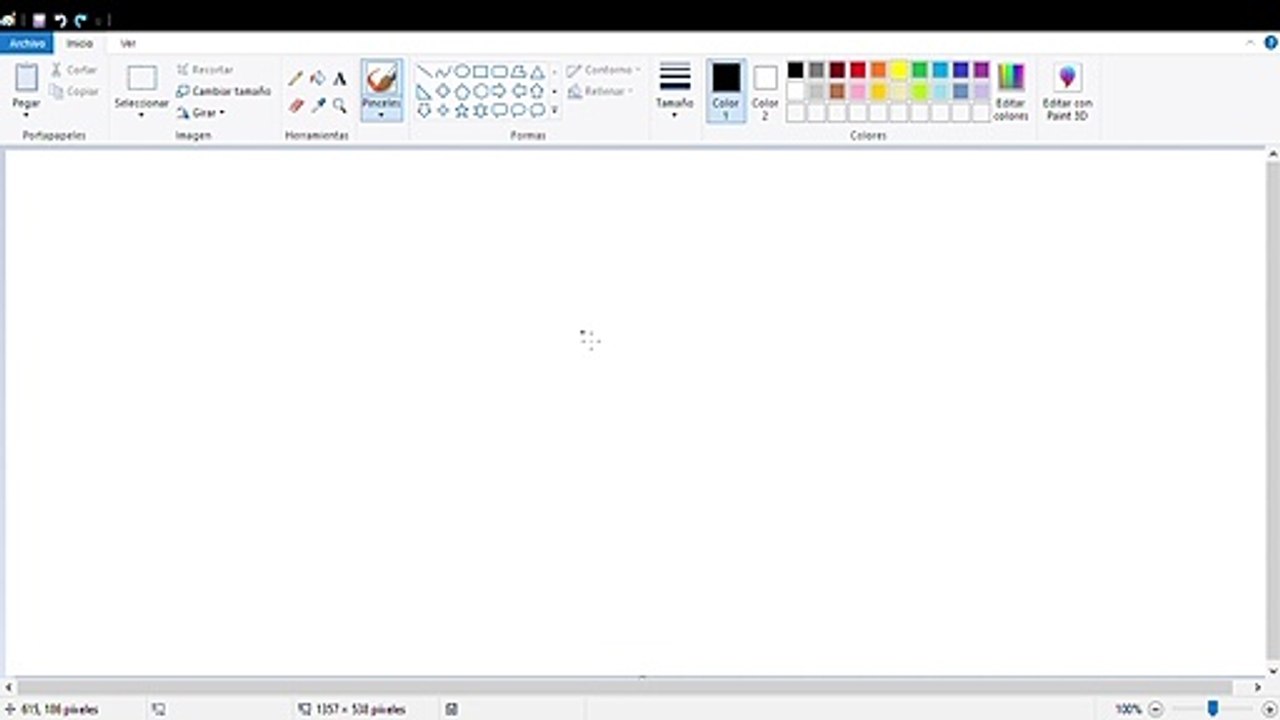
Task: Activate the Color 1 selector
Action: click(x=726, y=91)
